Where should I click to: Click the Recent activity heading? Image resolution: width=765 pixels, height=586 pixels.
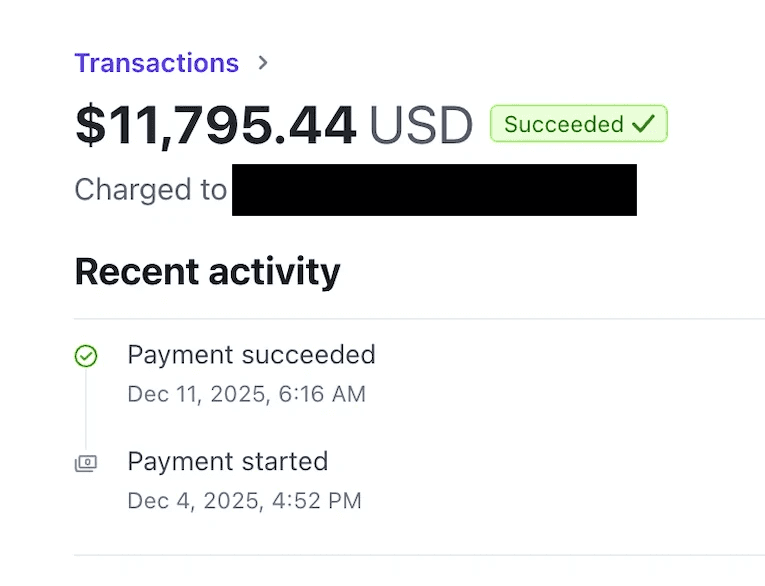tap(207, 271)
